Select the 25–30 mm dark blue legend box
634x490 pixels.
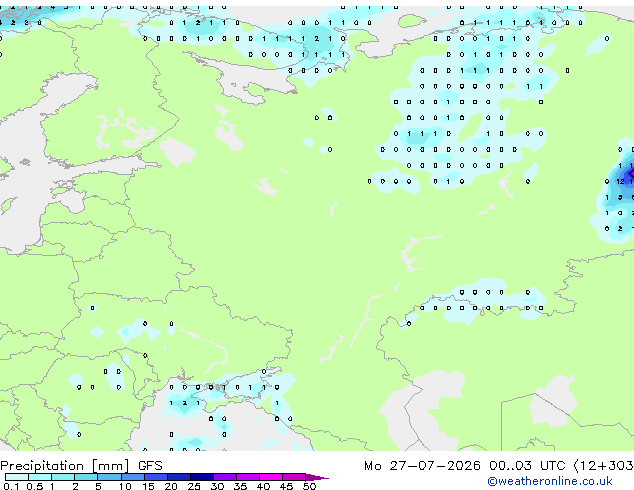pyautogui.click(x=201, y=477)
